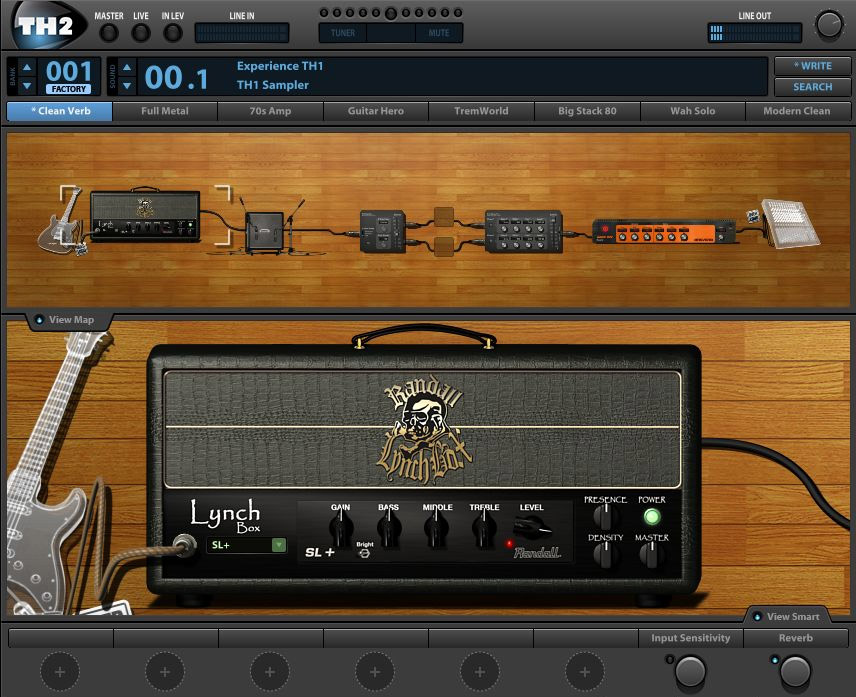
Task: Select the Clean Verb variation tab
Action: [60, 111]
